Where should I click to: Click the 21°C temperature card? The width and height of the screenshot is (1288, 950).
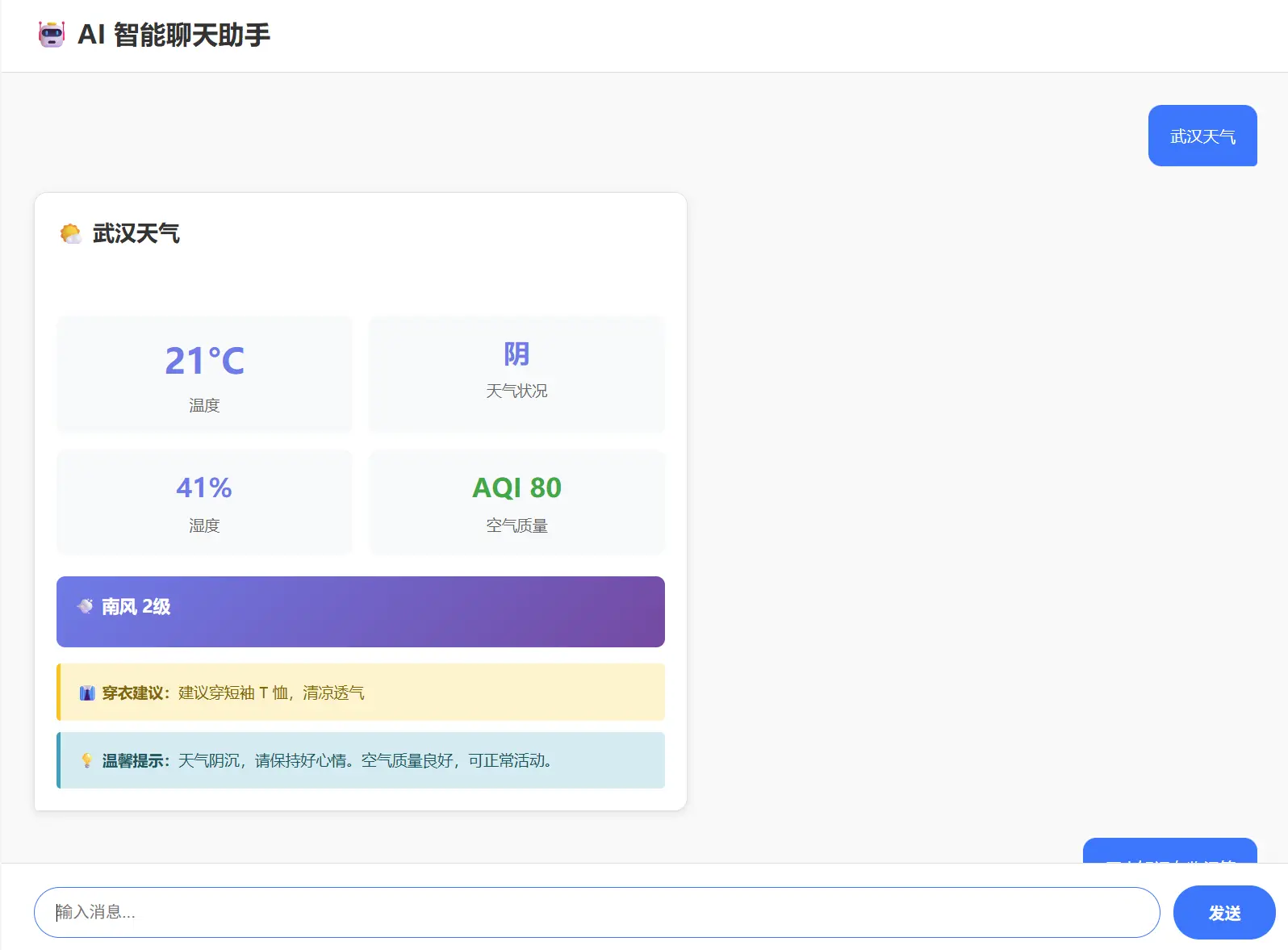point(204,374)
